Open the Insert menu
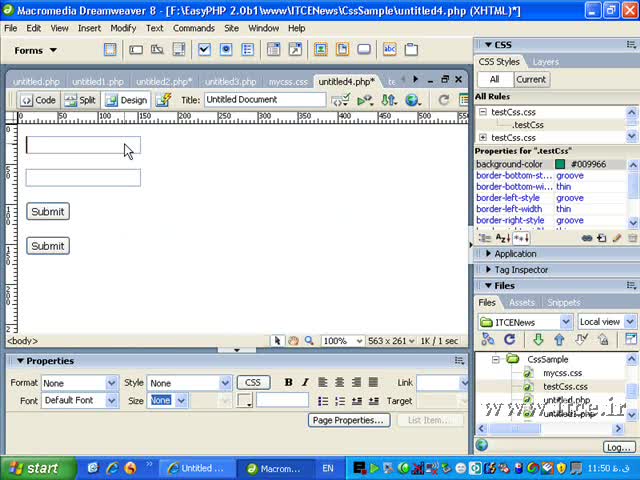 [89, 28]
